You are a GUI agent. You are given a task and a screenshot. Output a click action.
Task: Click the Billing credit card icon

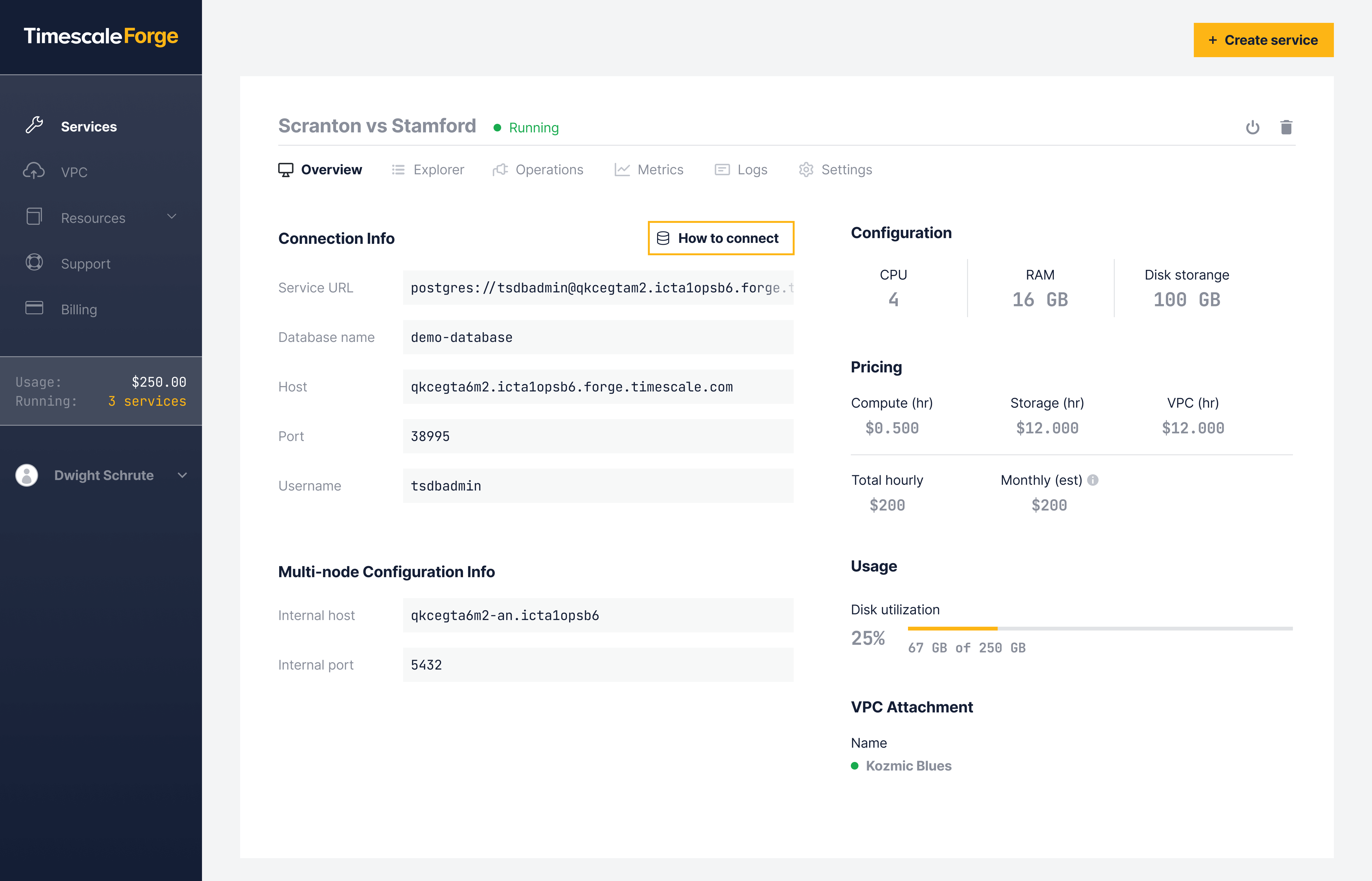[x=34, y=308]
